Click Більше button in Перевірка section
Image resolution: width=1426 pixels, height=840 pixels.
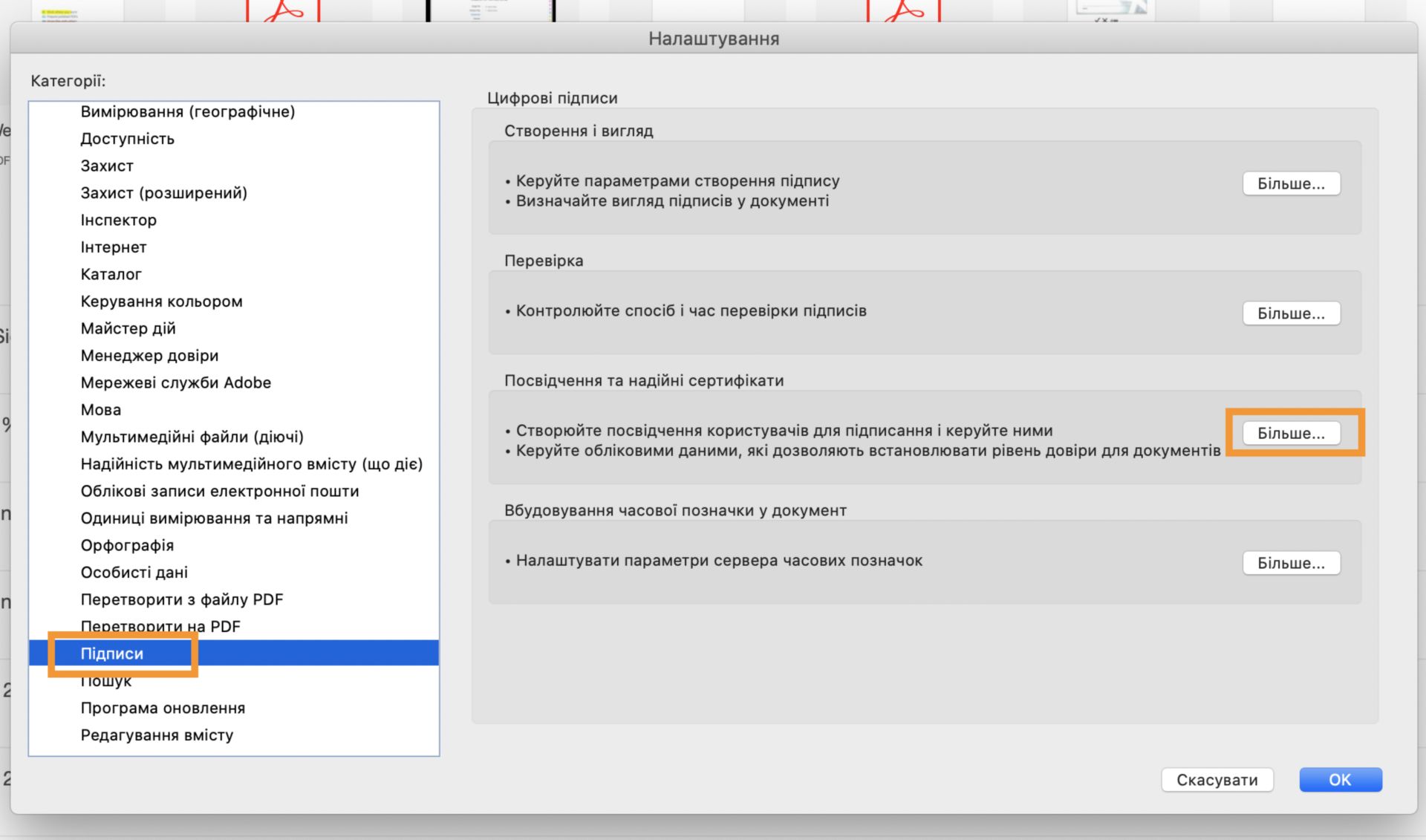tap(1291, 313)
